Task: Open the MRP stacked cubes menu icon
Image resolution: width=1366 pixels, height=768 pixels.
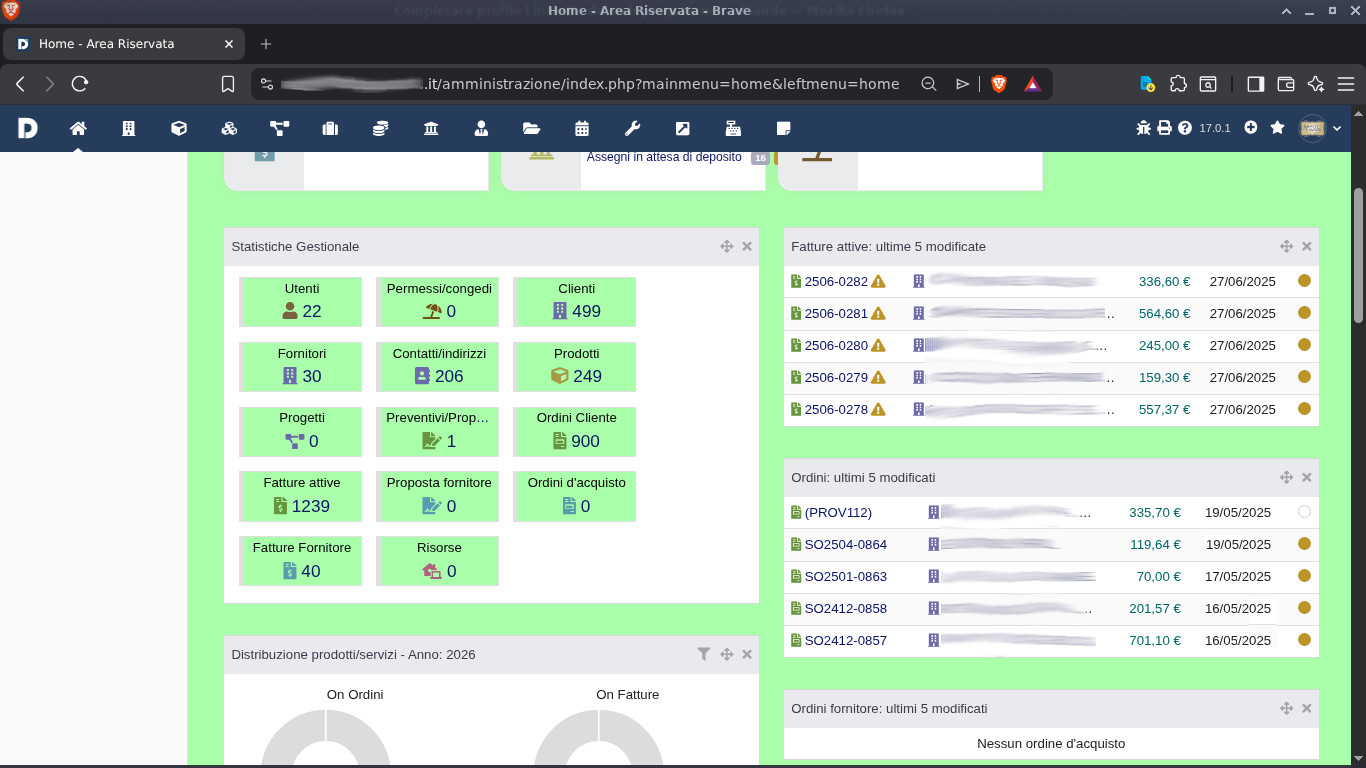Action: [229, 128]
